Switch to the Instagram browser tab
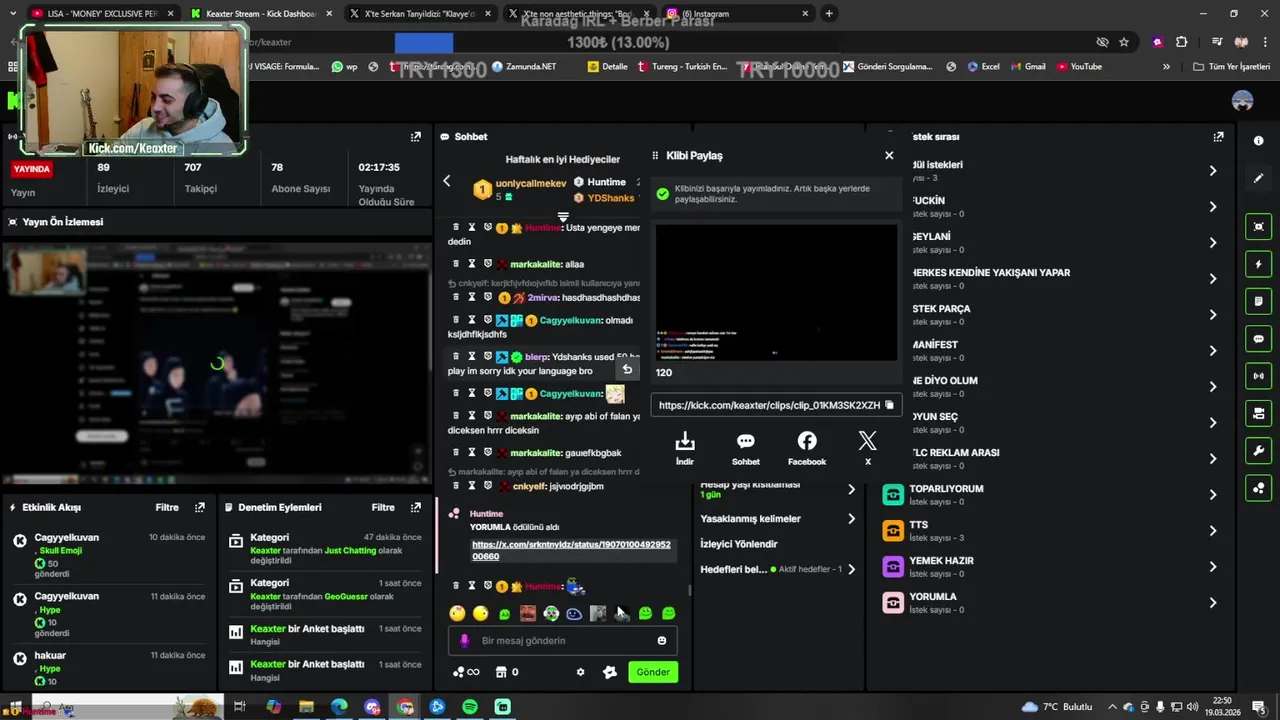Image resolution: width=1280 pixels, height=720 pixels. point(738,14)
